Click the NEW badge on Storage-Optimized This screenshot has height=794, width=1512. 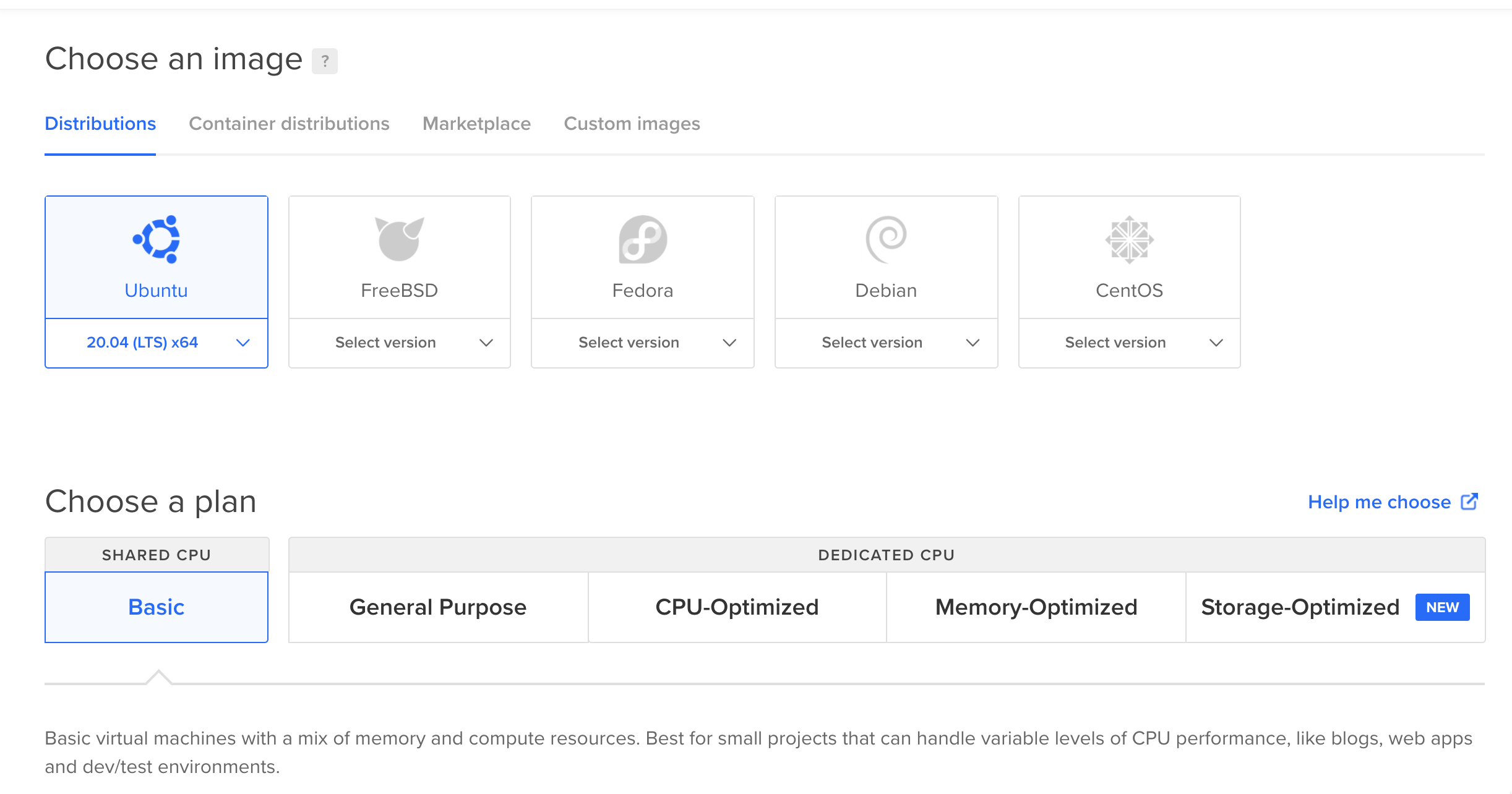pos(1442,607)
